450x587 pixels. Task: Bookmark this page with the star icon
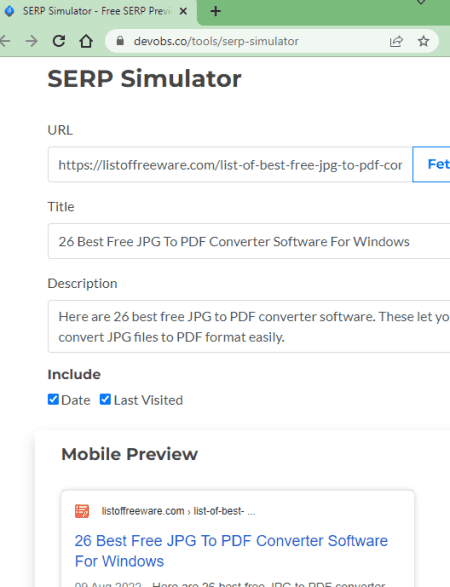point(423,41)
